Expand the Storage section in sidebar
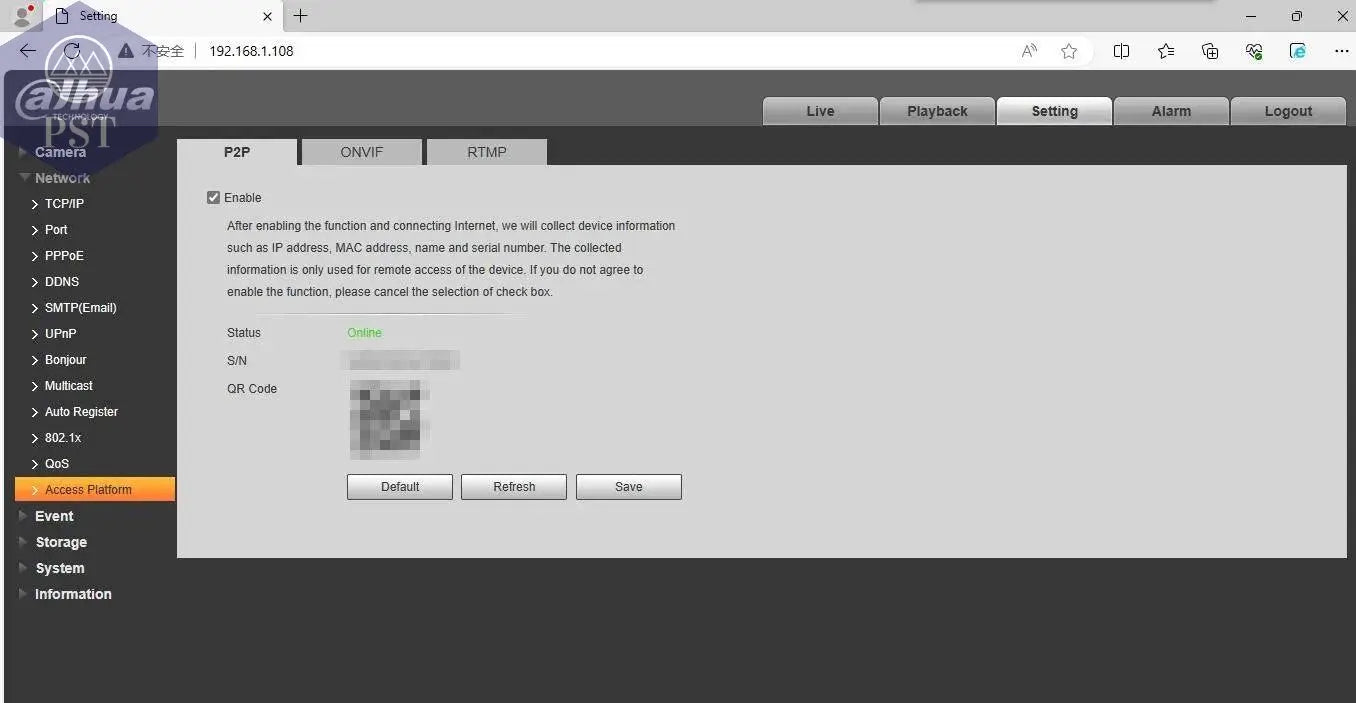1356x703 pixels. (x=61, y=542)
